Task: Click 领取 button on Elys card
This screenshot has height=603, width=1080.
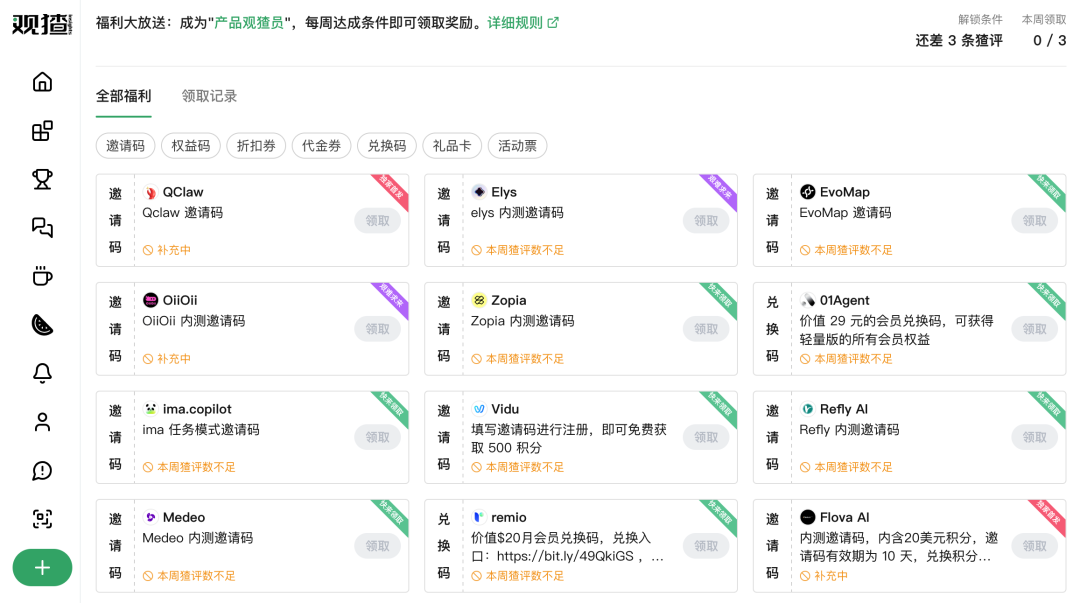Action: (x=706, y=221)
